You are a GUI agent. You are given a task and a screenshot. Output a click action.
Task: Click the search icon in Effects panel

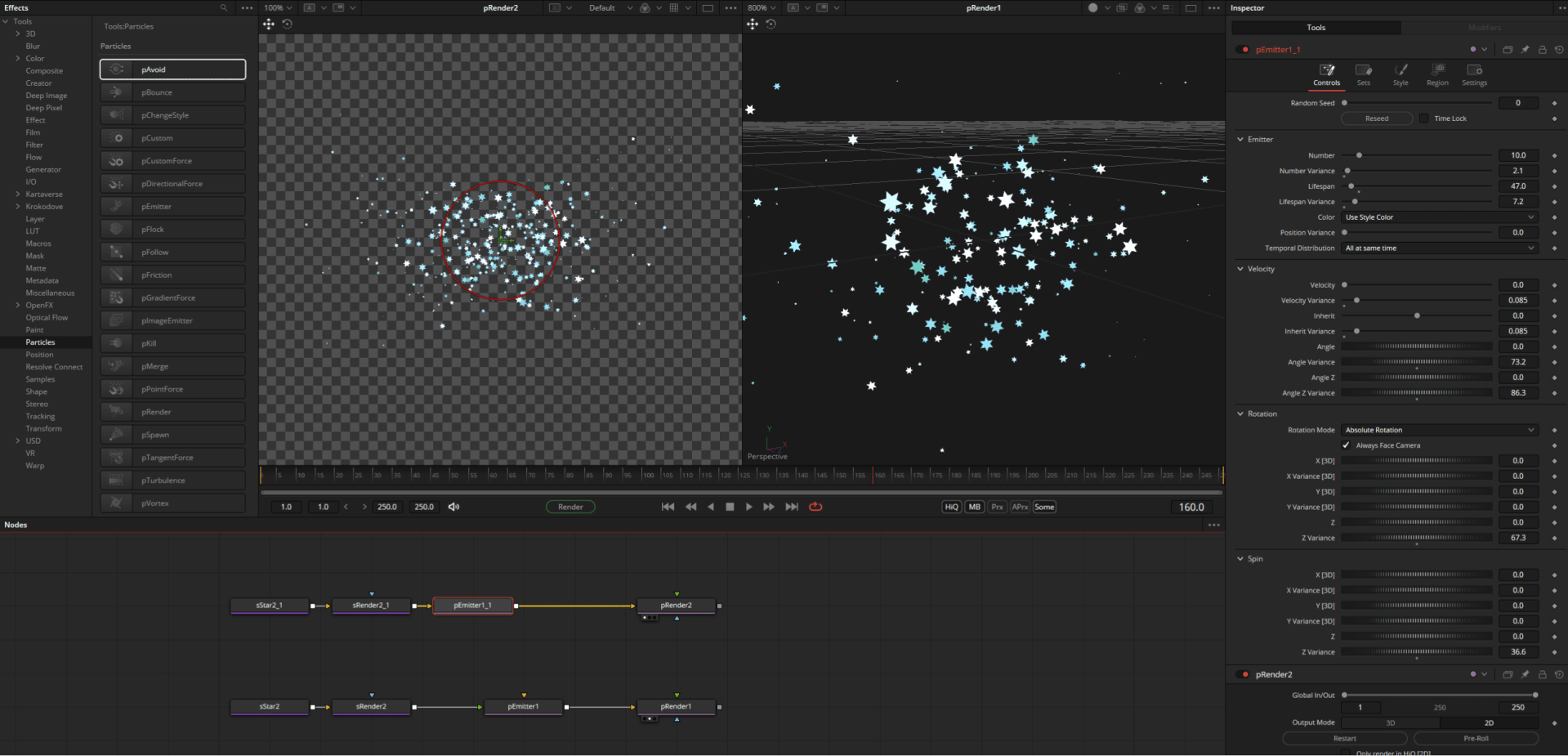point(223,8)
